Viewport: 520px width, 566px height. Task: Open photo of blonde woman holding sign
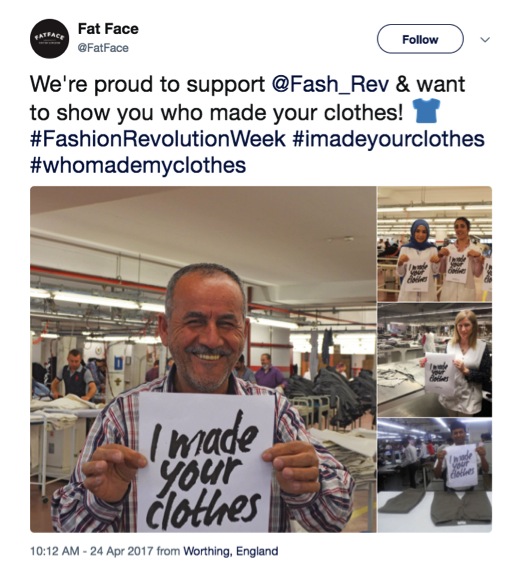(434, 360)
